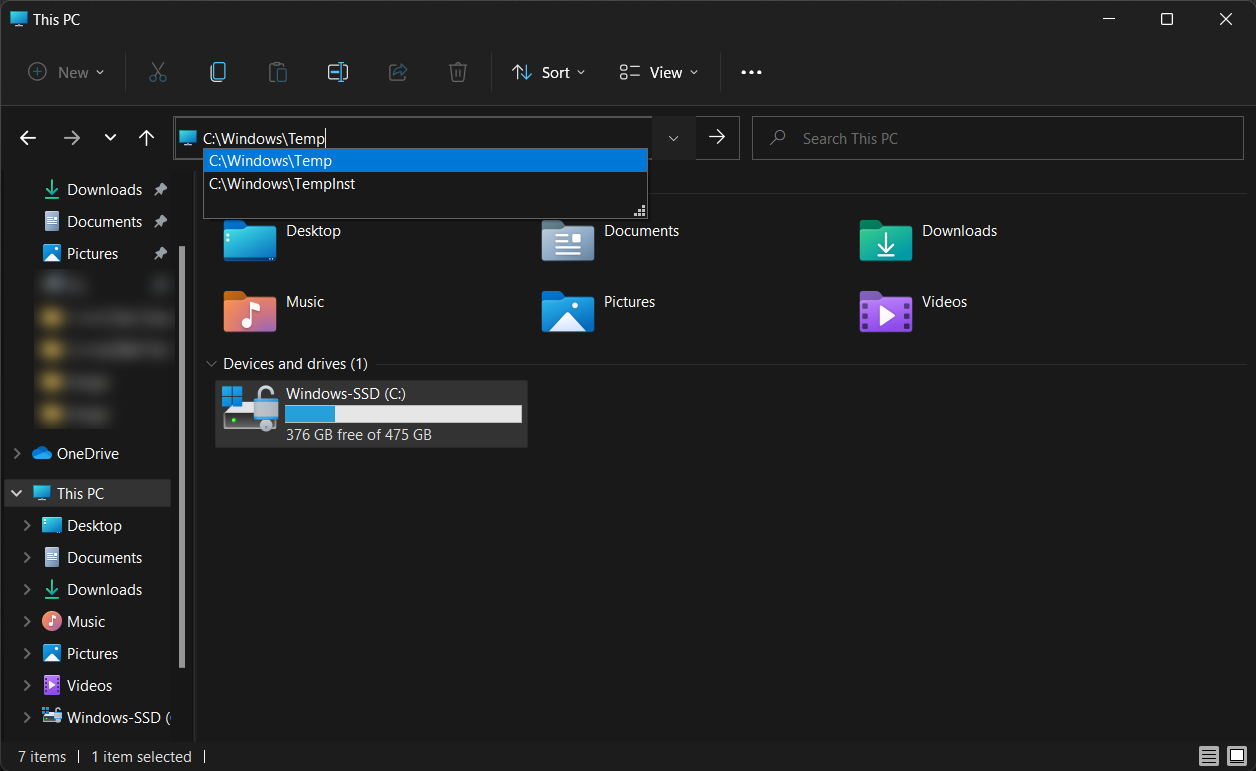This screenshot has width=1256, height=771.
Task: Click the This PC icon in the title bar
Action: click(x=18, y=19)
